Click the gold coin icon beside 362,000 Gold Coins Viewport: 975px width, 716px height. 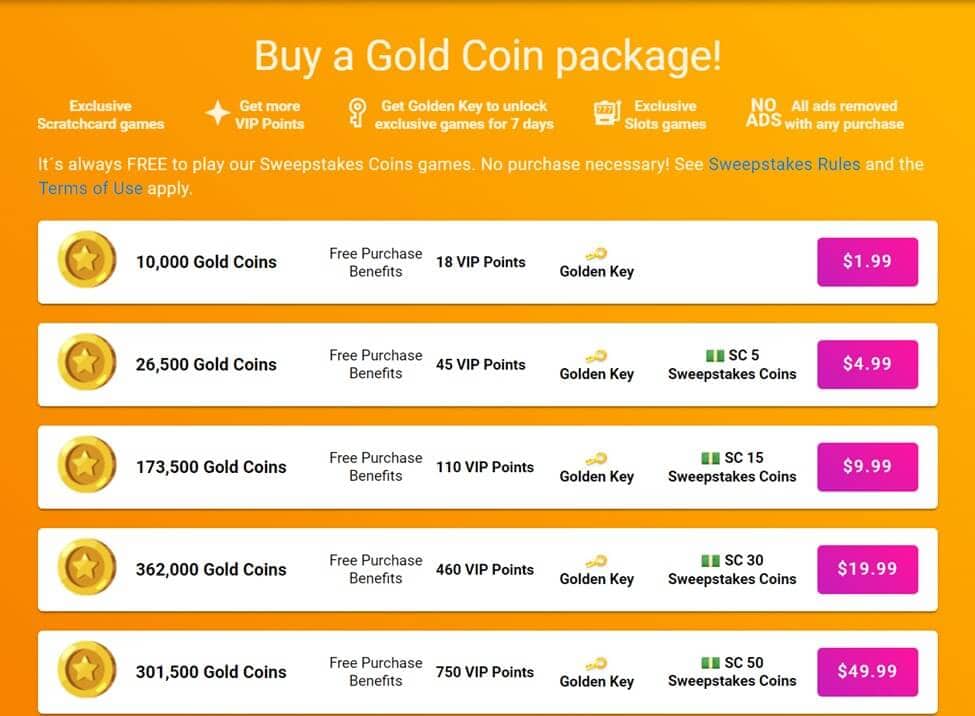[x=86, y=567]
